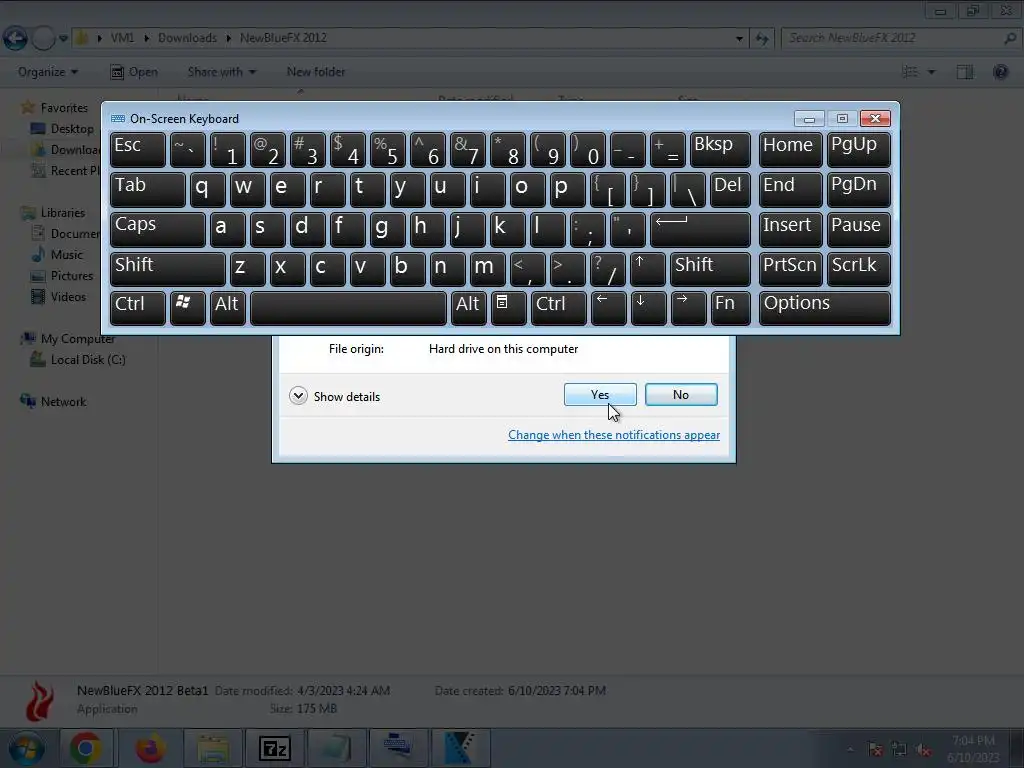Open Options on the On-Screen Keyboard
Image resolution: width=1024 pixels, height=768 pixels.
click(825, 308)
